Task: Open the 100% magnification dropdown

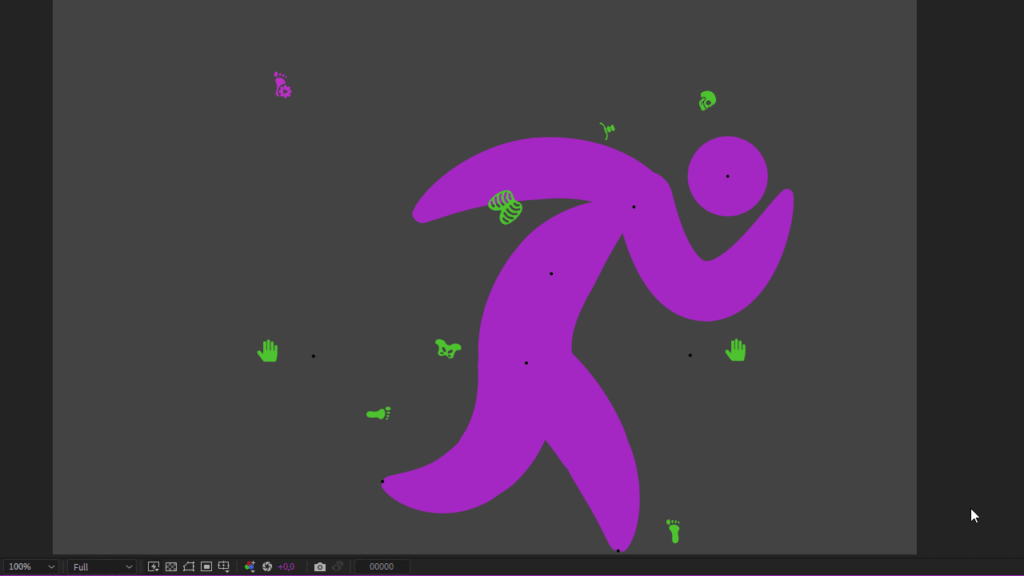Action: 32,567
